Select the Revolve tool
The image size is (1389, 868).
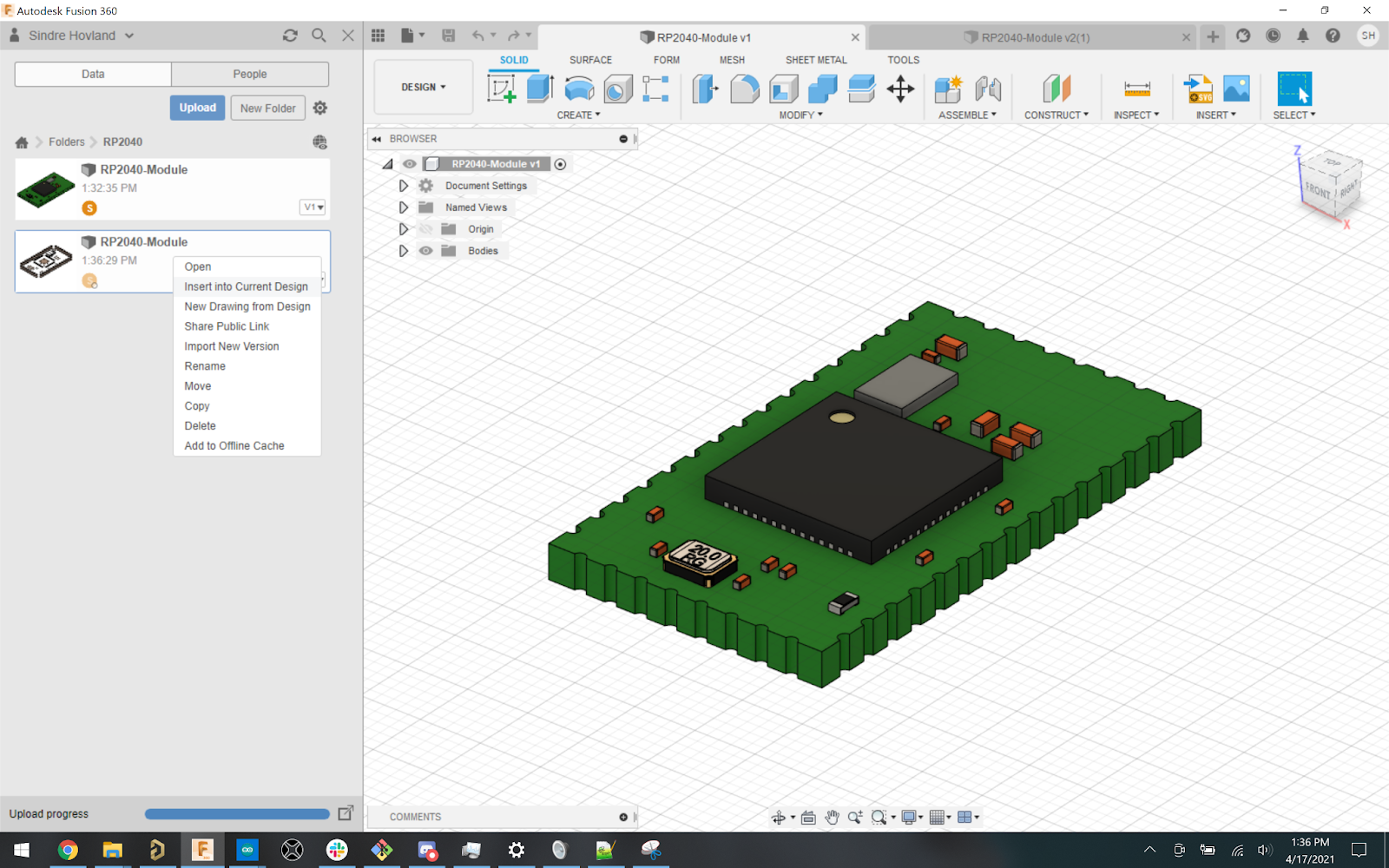(579, 89)
